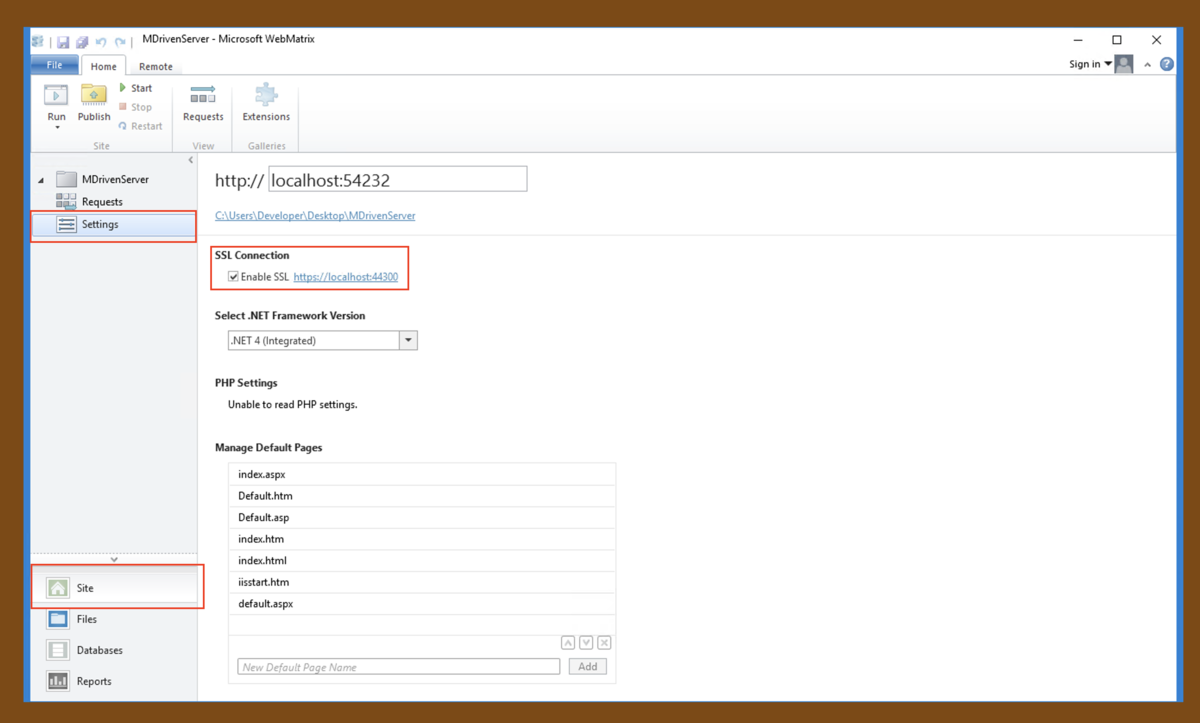Select index.aspx in default pages list
The width and height of the screenshot is (1200, 723).
(x=422, y=474)
